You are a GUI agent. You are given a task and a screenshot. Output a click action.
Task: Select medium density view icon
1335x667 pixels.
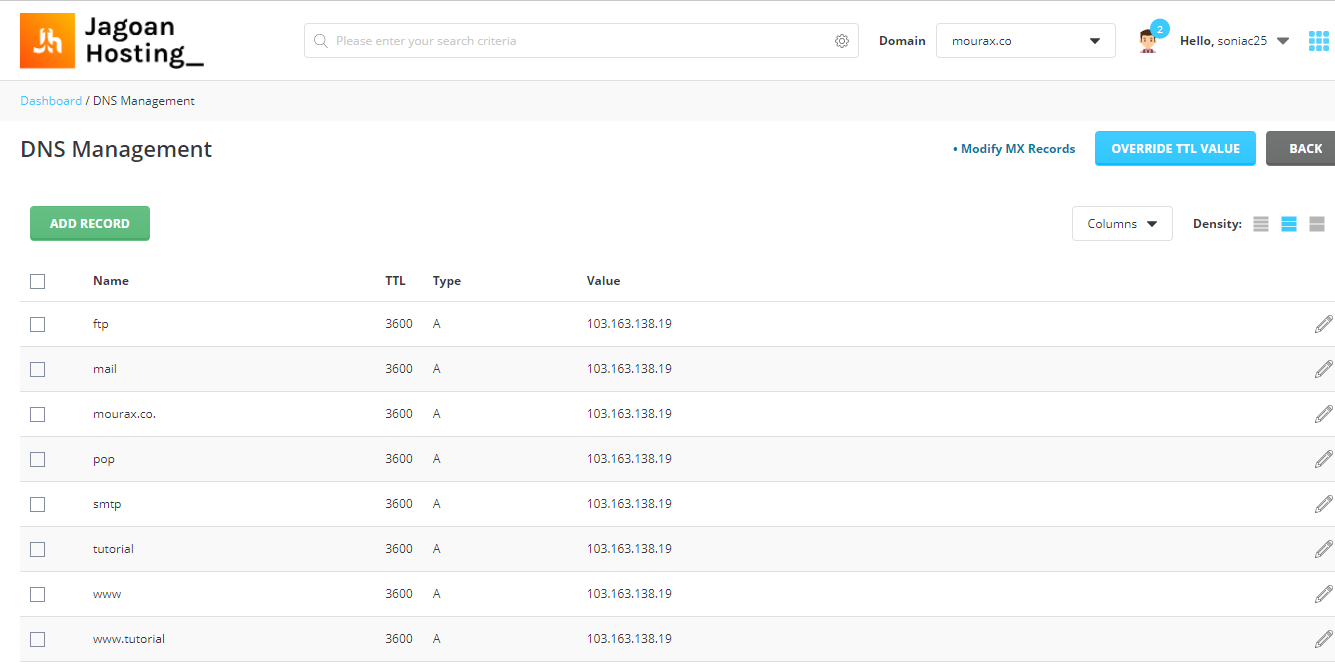click(1289, 224)
